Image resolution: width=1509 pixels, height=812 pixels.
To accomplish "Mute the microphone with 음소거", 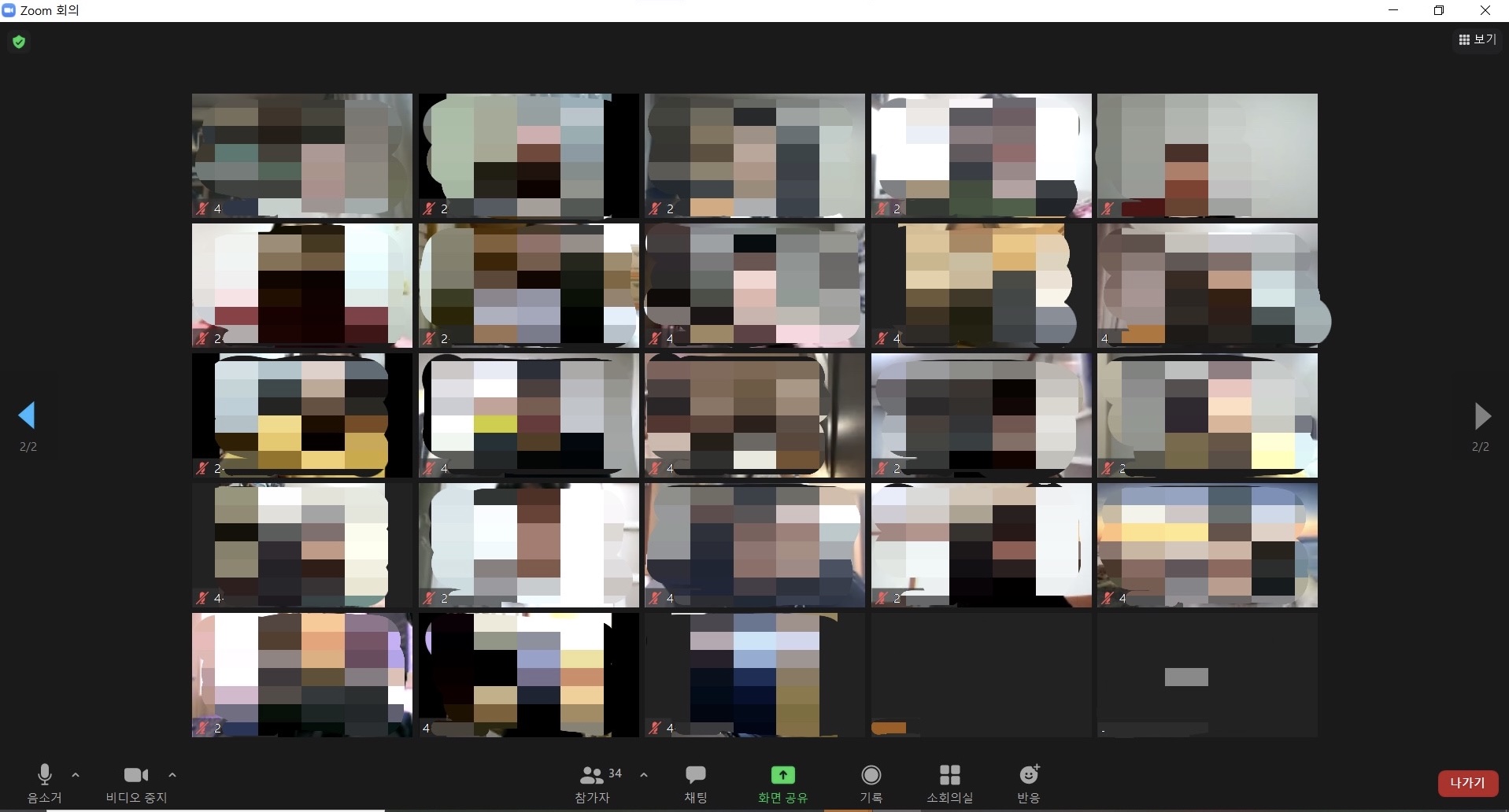I will pos(45,783).
